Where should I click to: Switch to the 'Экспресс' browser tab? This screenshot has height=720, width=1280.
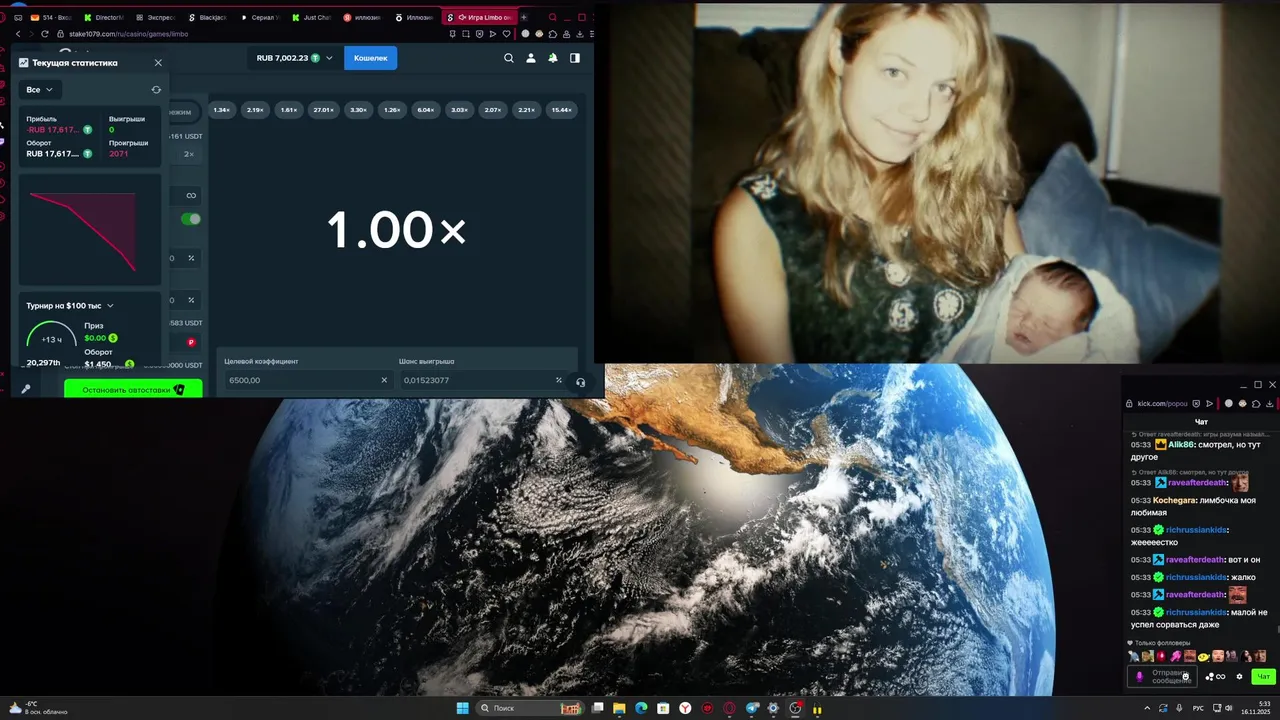click(x=156, y=17)
